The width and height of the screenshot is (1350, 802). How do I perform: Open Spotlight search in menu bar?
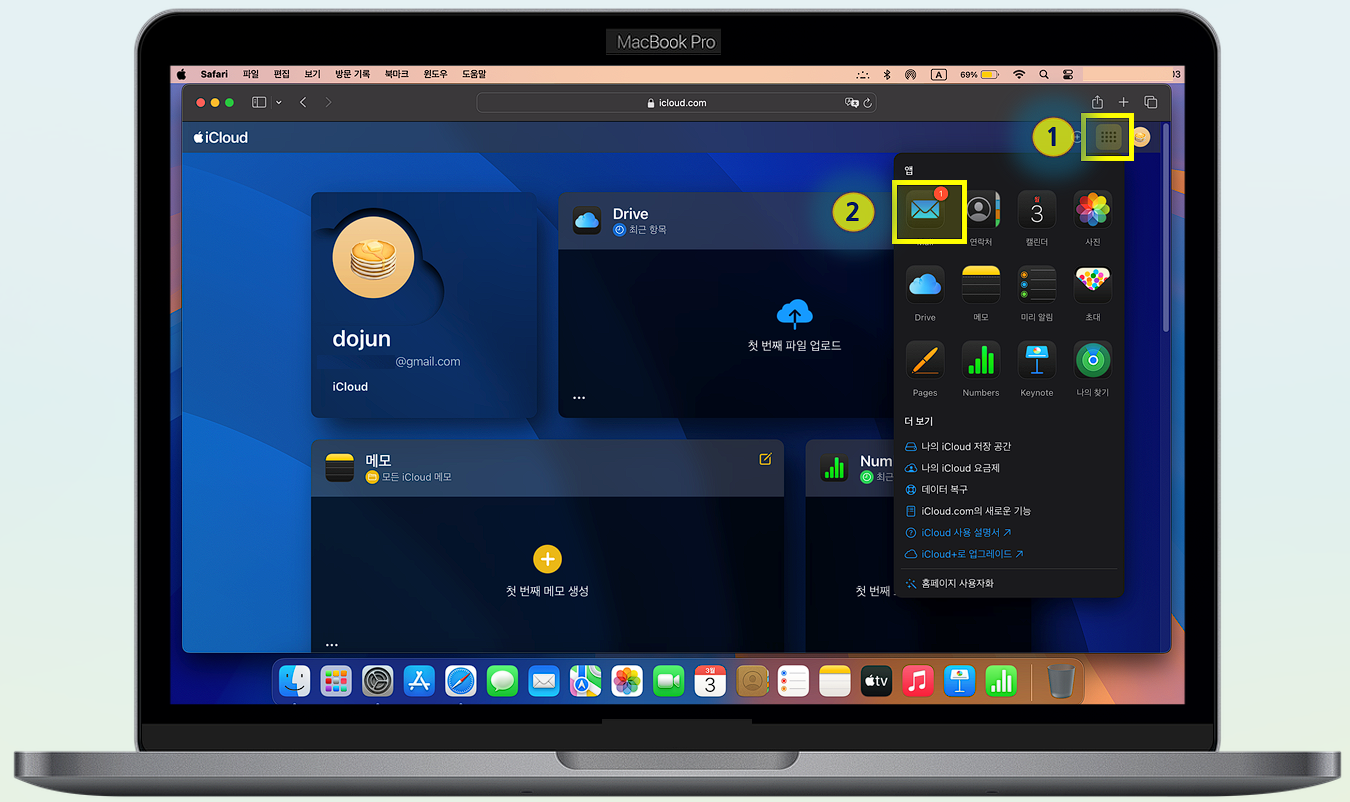coord(1044,74)
